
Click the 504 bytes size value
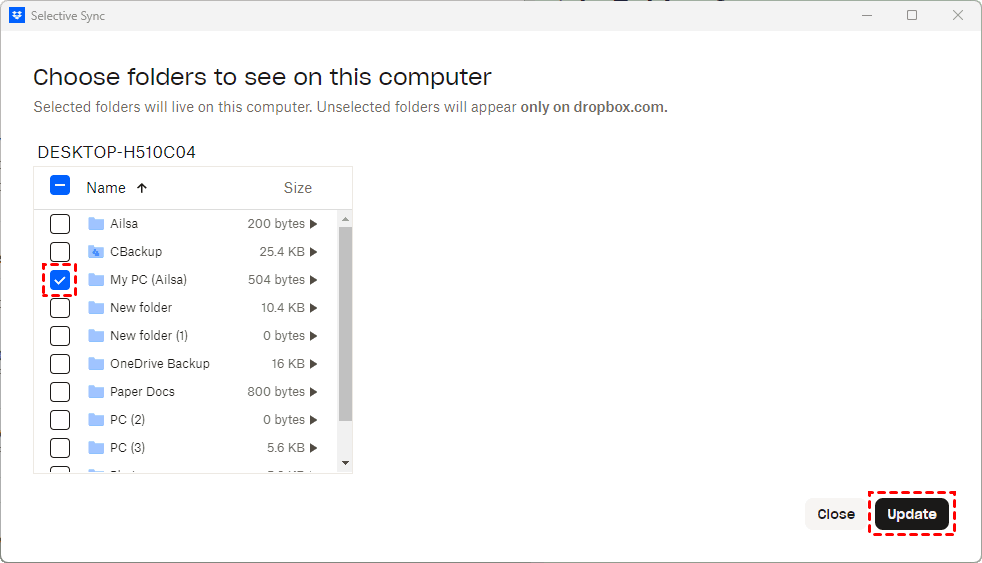coord(276,280)
